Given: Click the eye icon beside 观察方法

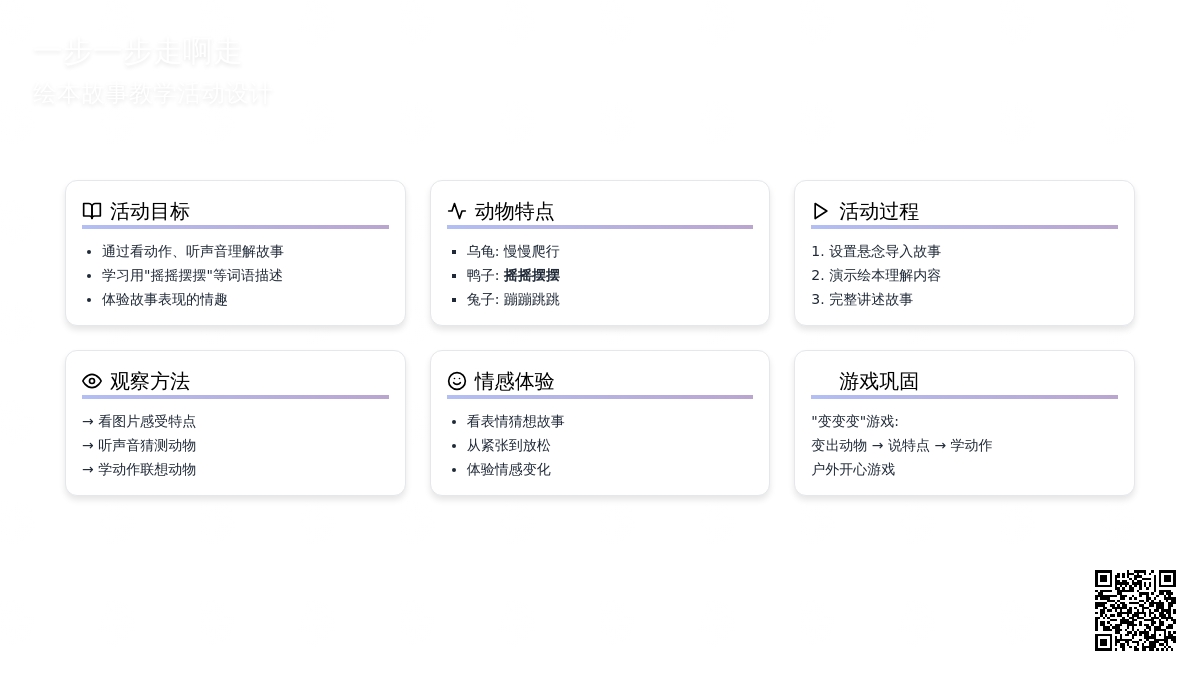Looking at the screenshot, I should click(x=92, y=381).
